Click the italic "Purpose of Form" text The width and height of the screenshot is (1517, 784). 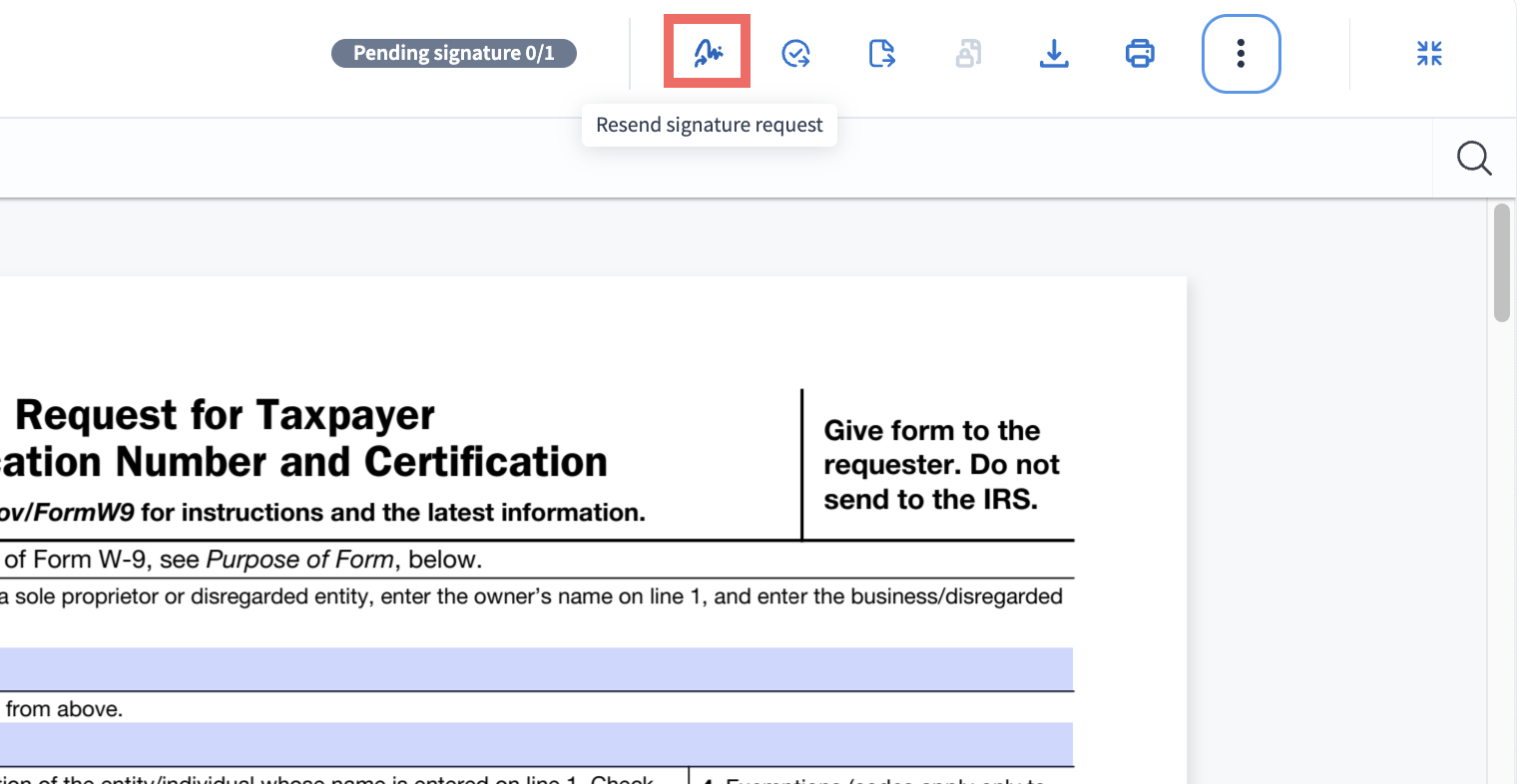(x=299, y=560)
